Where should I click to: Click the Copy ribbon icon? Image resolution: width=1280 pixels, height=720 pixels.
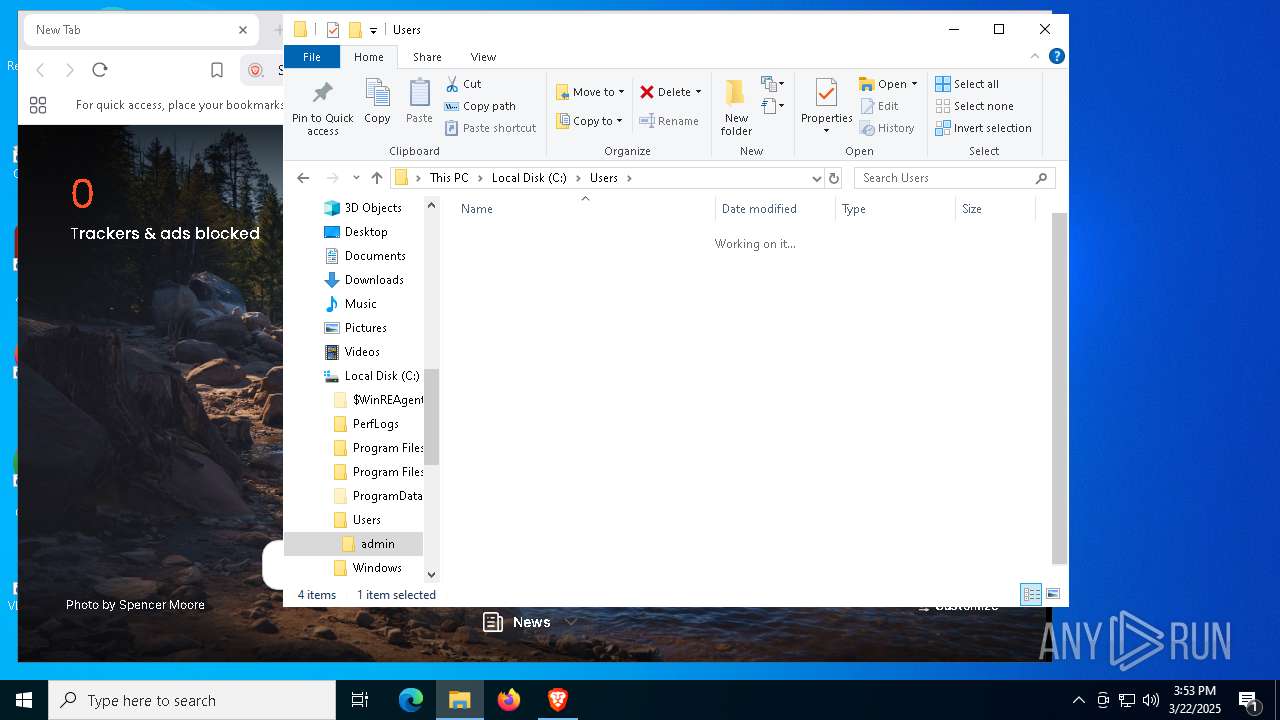(377, 101)
